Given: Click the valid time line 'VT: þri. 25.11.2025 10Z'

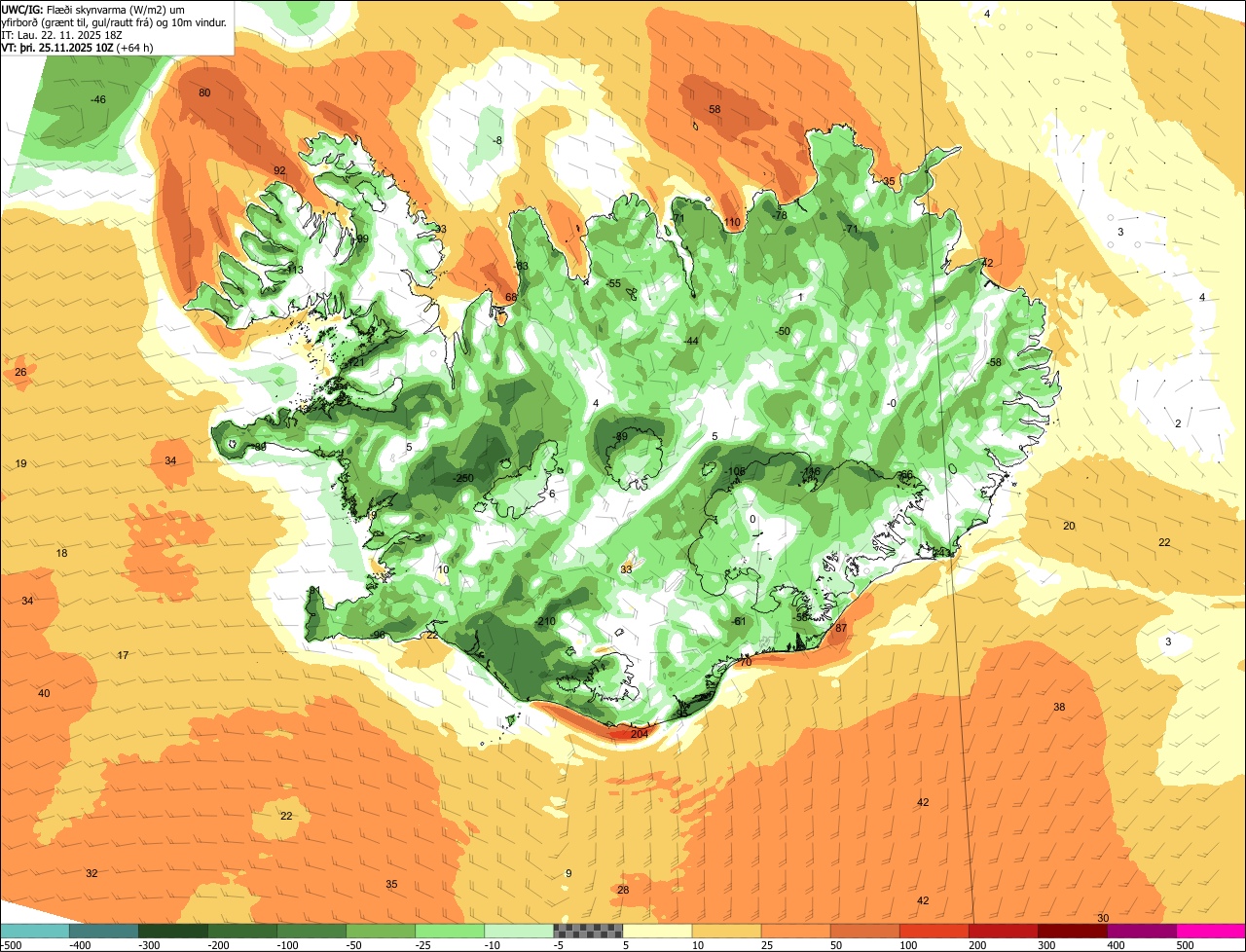Looking at the screenshot, I should point(57,47).
